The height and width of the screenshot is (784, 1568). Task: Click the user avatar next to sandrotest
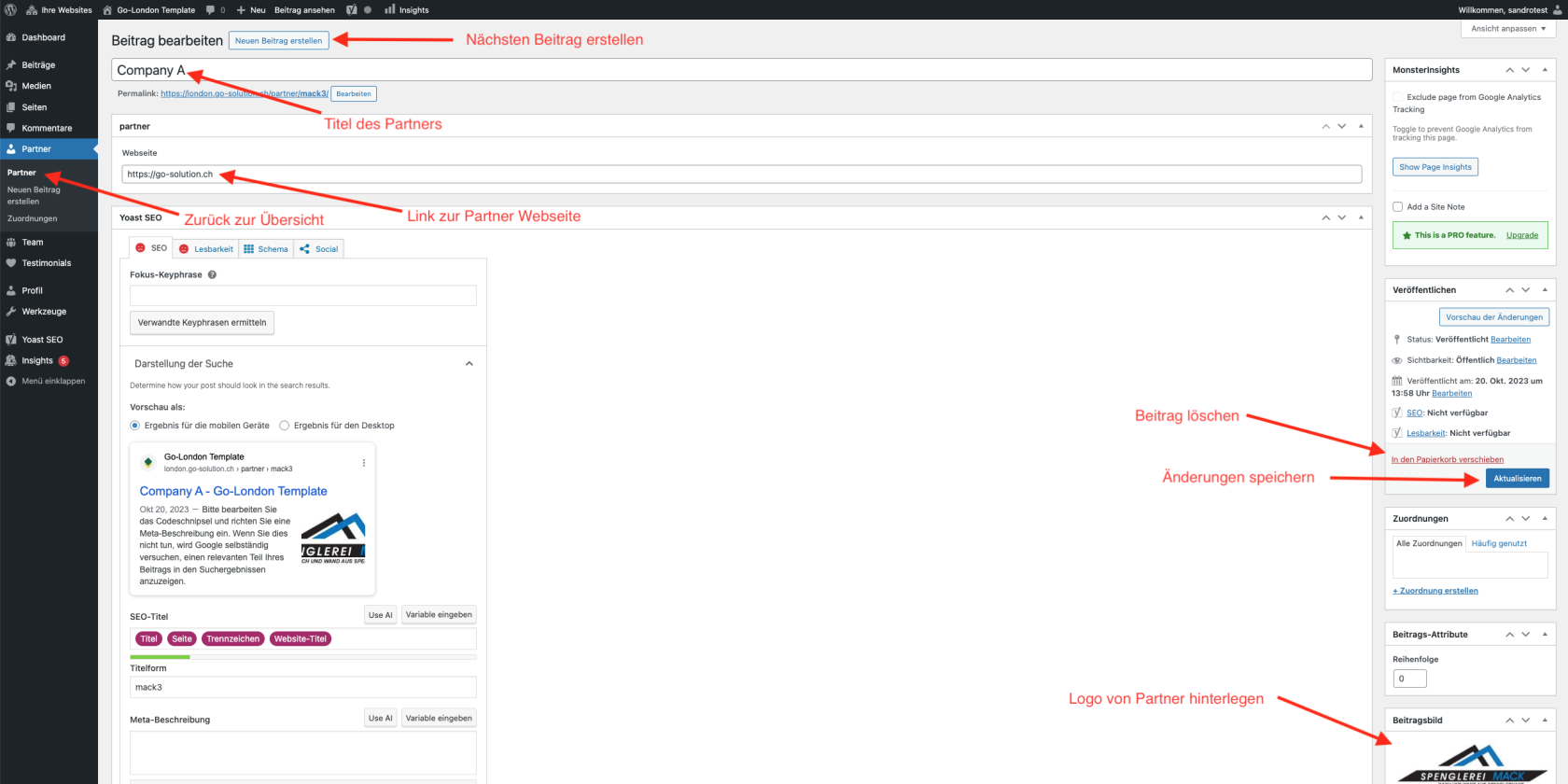click(x=1558, y=9)
